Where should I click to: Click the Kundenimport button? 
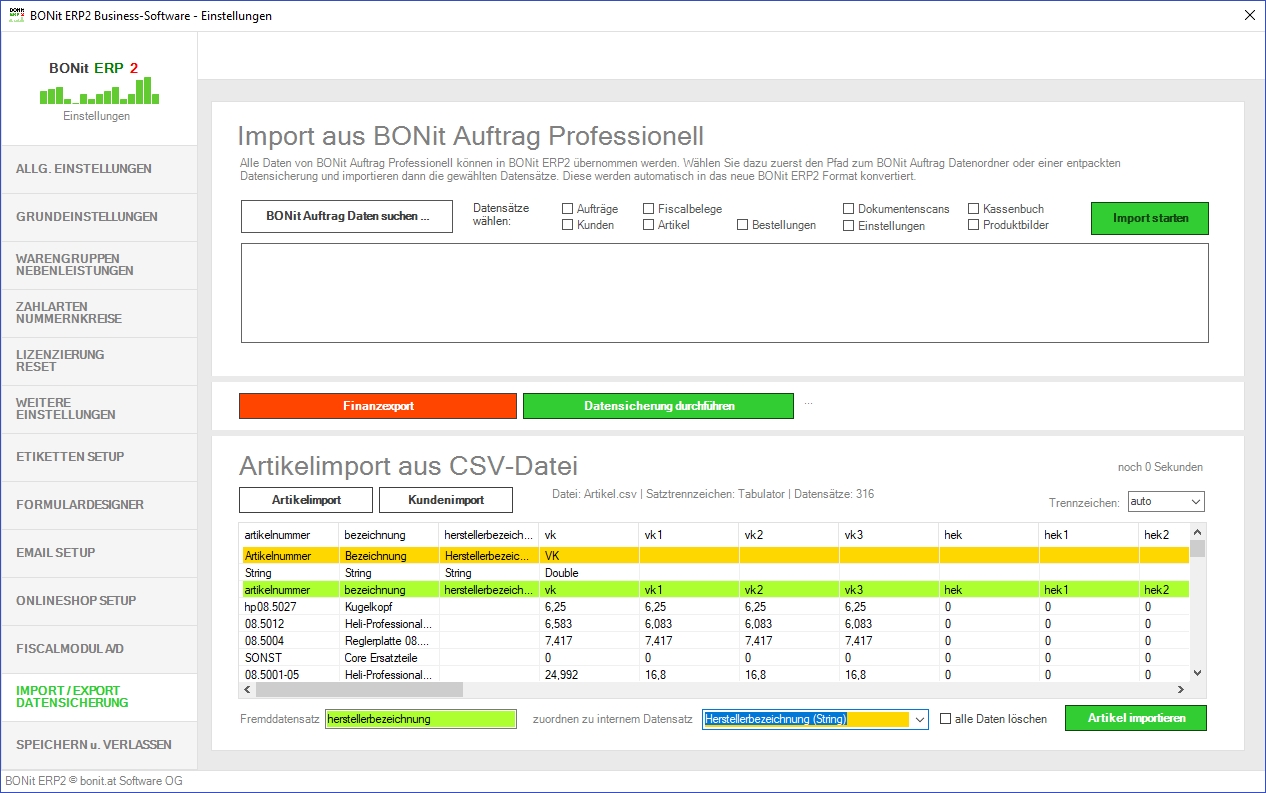click(446, 500)
